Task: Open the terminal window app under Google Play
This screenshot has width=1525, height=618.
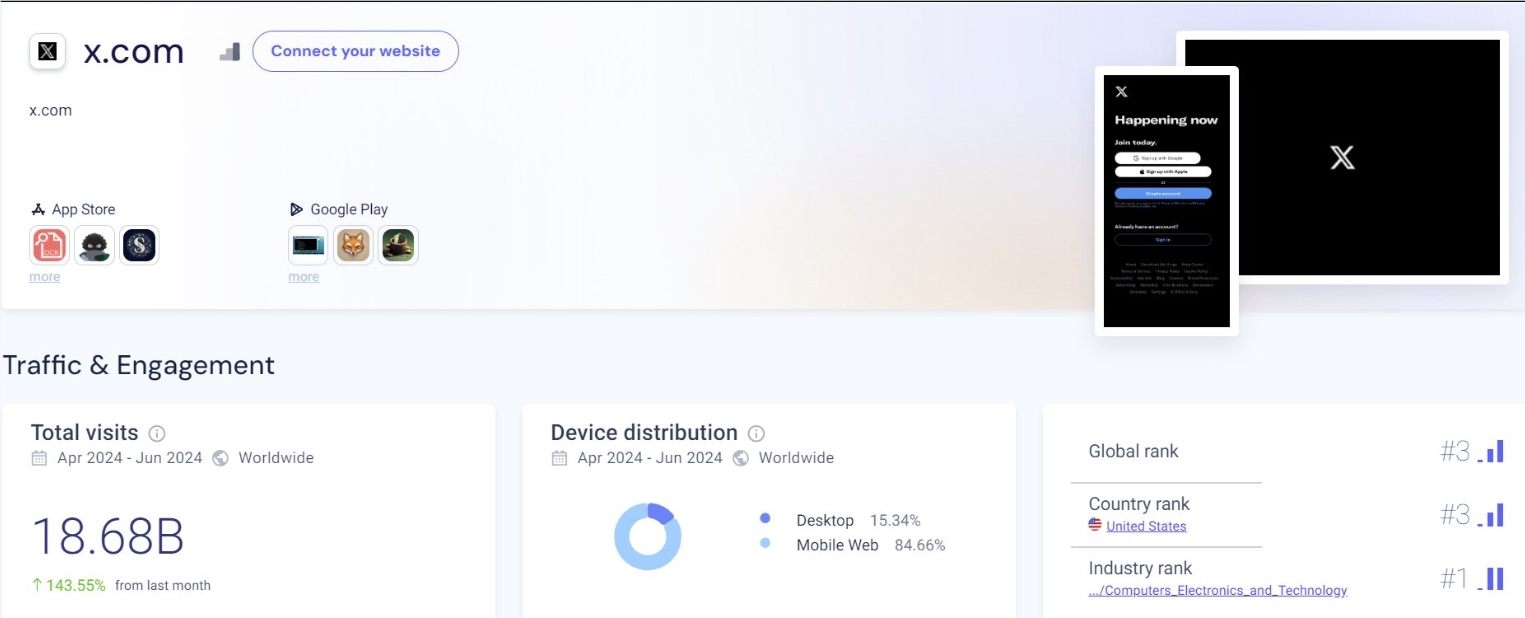Action: click(308, 245)
